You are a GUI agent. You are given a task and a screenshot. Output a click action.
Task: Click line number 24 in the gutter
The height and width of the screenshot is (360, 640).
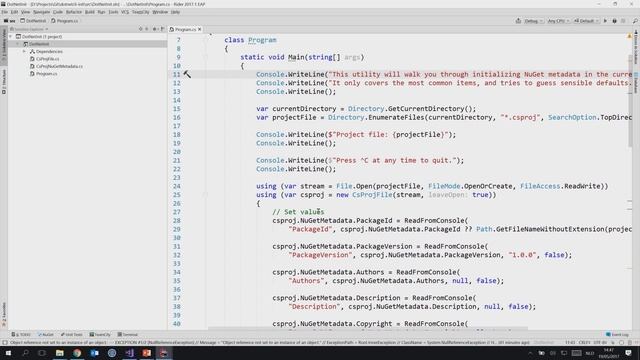(x=176, y=187)
